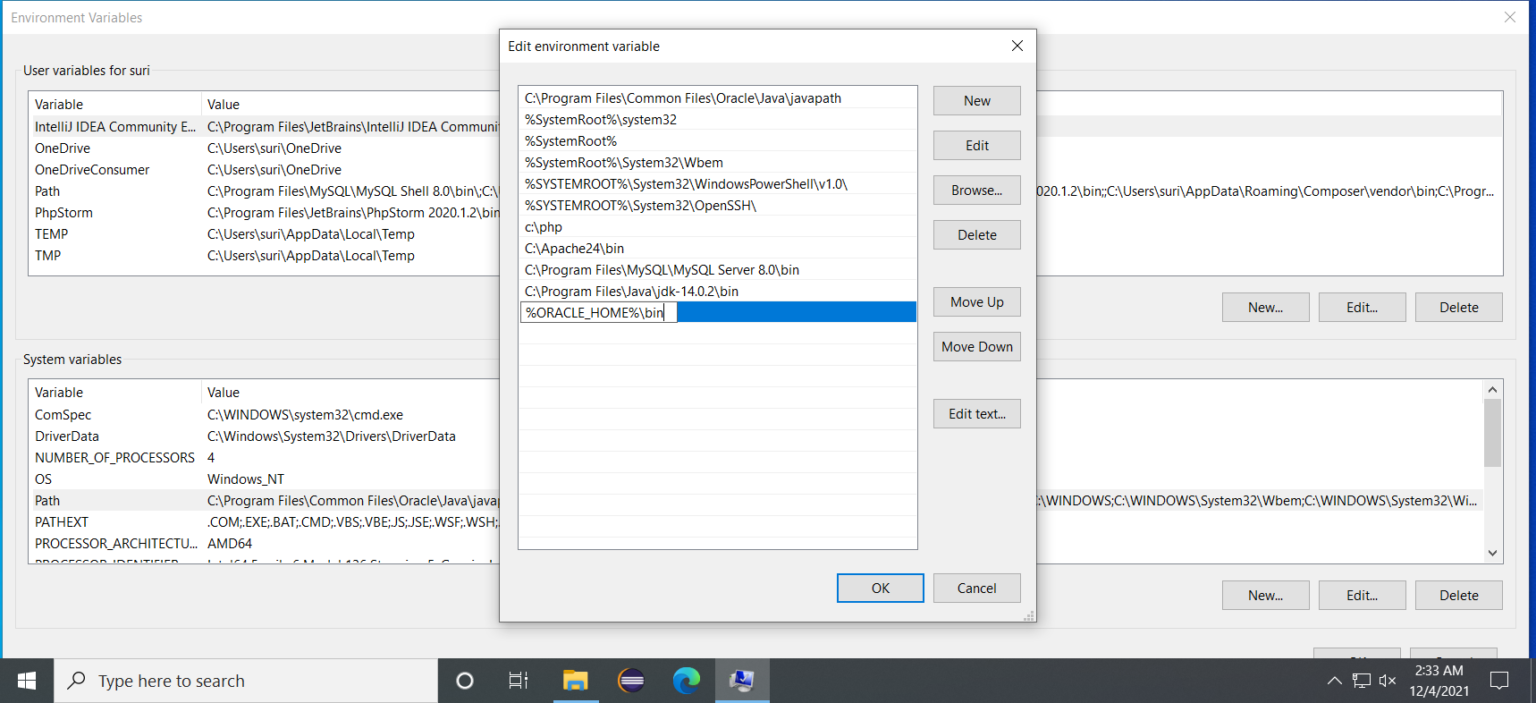
Task: Launch Cortana from the taskbar
Action: click(464, 681)
